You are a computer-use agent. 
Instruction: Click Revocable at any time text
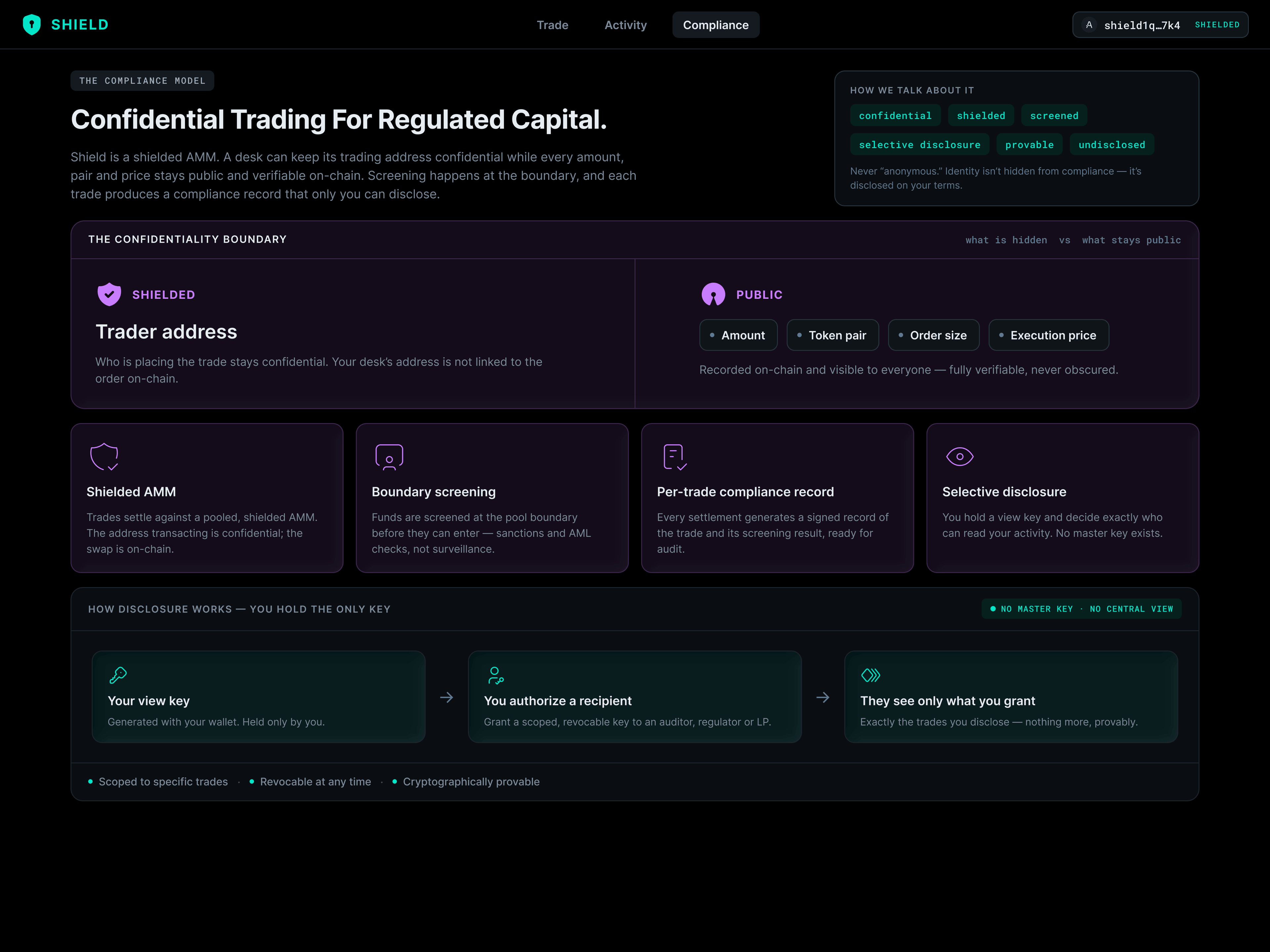[x=315, y=781]
